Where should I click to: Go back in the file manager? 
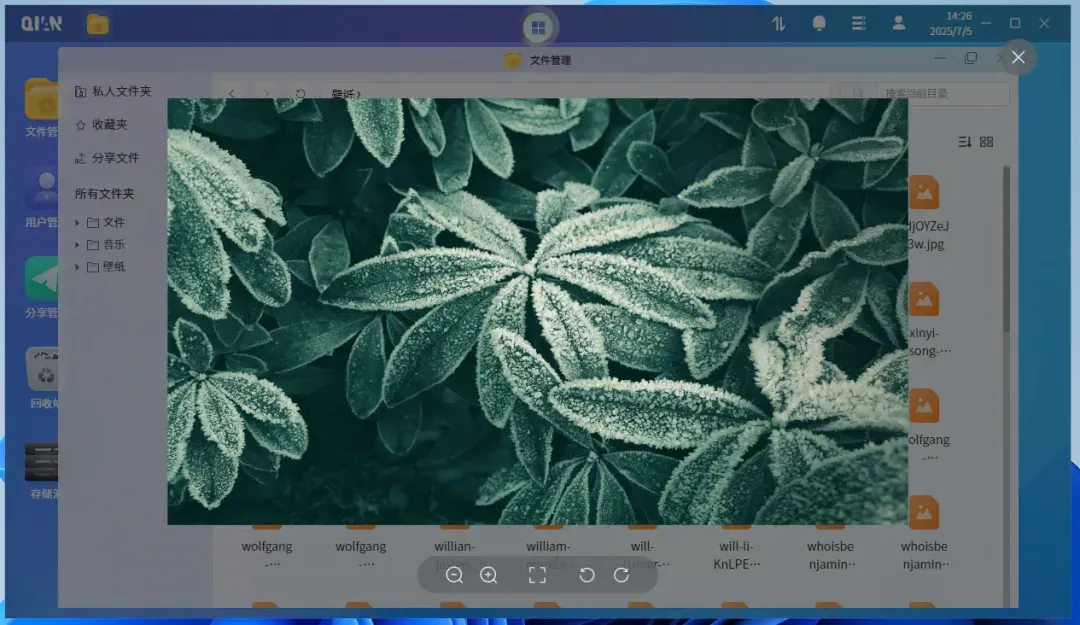tap(232, 93)
